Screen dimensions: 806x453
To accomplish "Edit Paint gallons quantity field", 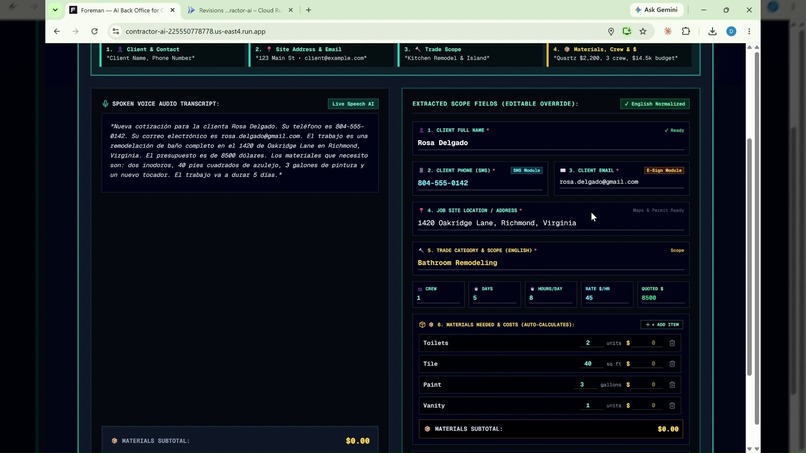I will pyautogui.click(x=583, y=385).
